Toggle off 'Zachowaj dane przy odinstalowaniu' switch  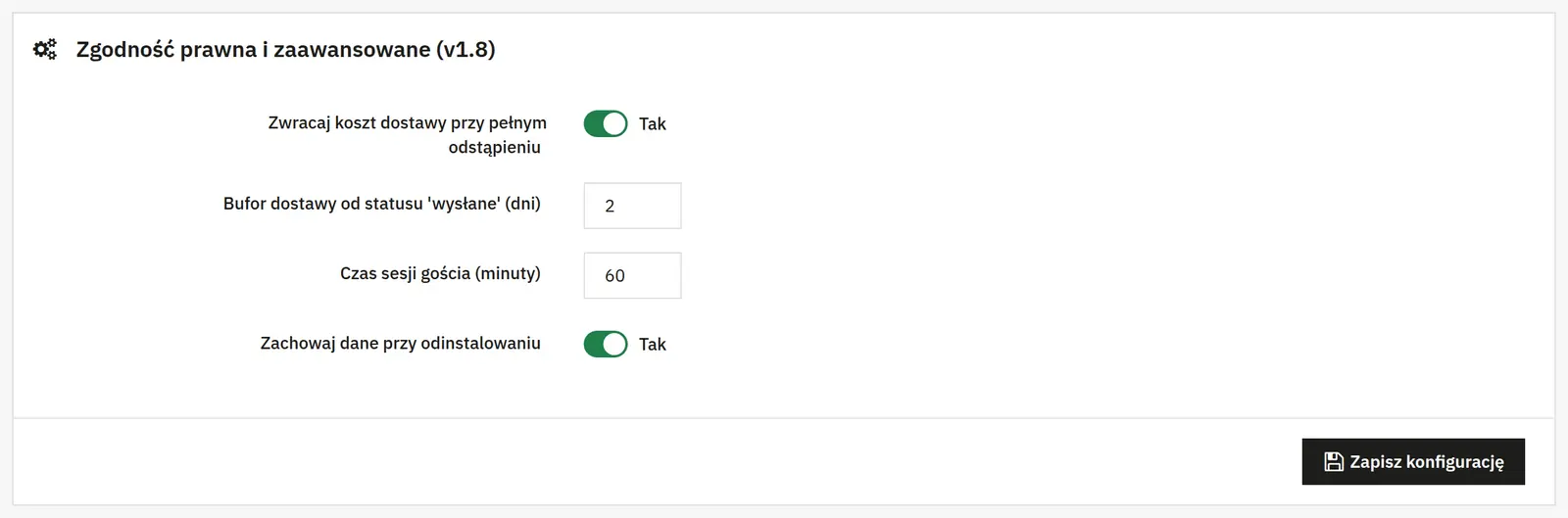[606, 344]
